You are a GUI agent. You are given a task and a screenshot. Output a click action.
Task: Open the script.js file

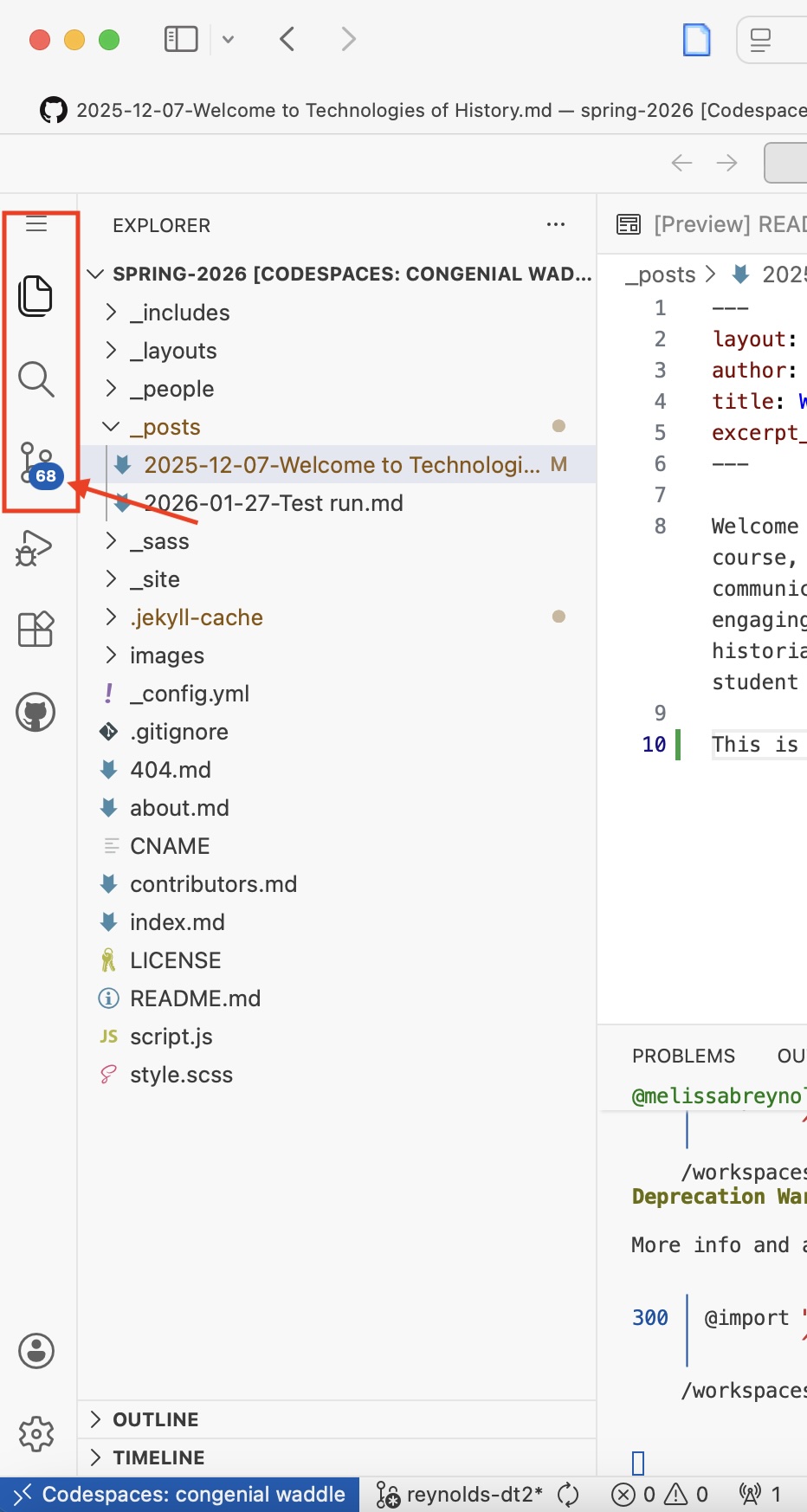(337, 1036)
